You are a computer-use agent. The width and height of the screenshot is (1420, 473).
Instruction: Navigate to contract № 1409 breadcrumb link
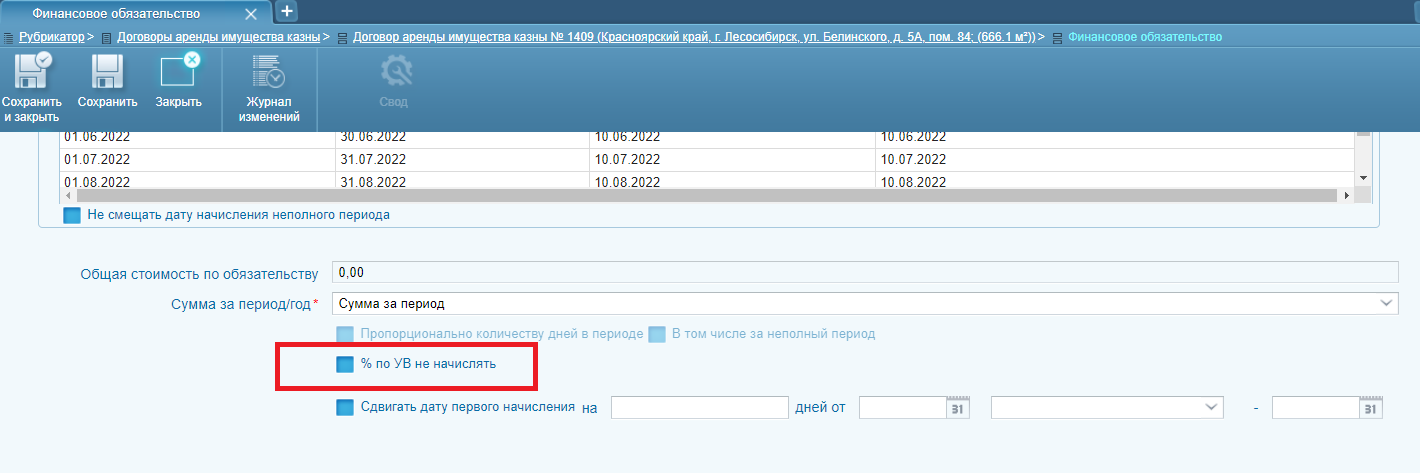click(692, 37)
